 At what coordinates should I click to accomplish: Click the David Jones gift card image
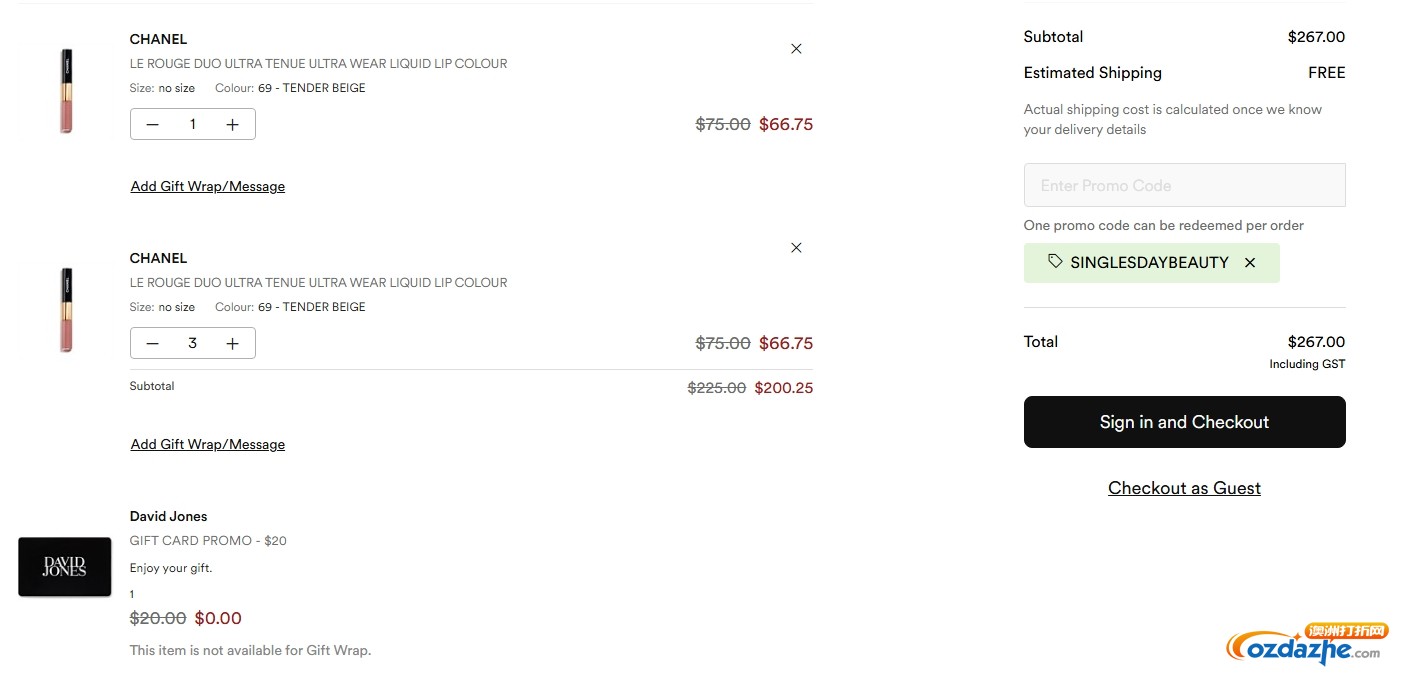65,567
